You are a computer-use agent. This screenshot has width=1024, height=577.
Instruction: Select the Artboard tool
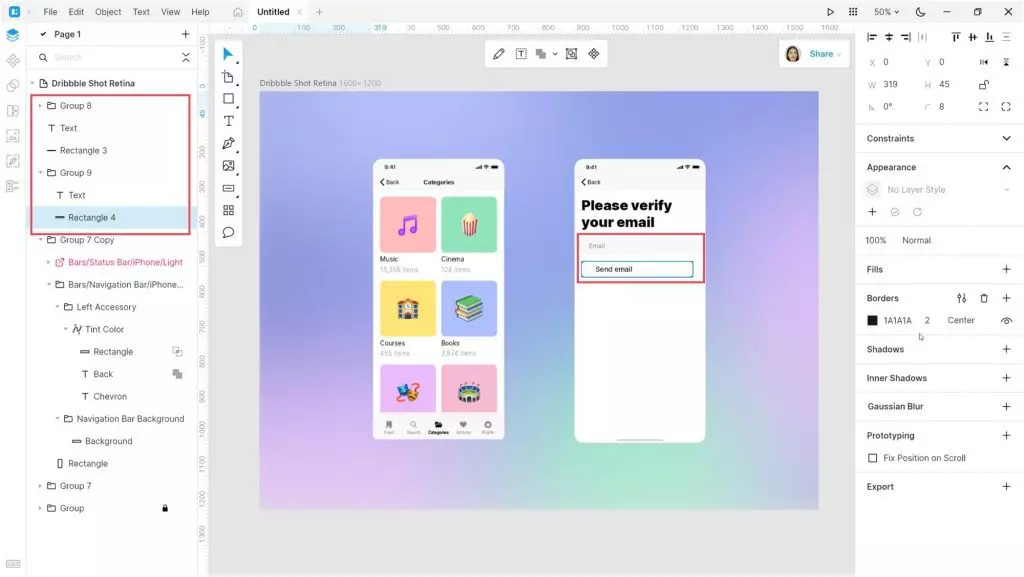coord(228,77)
